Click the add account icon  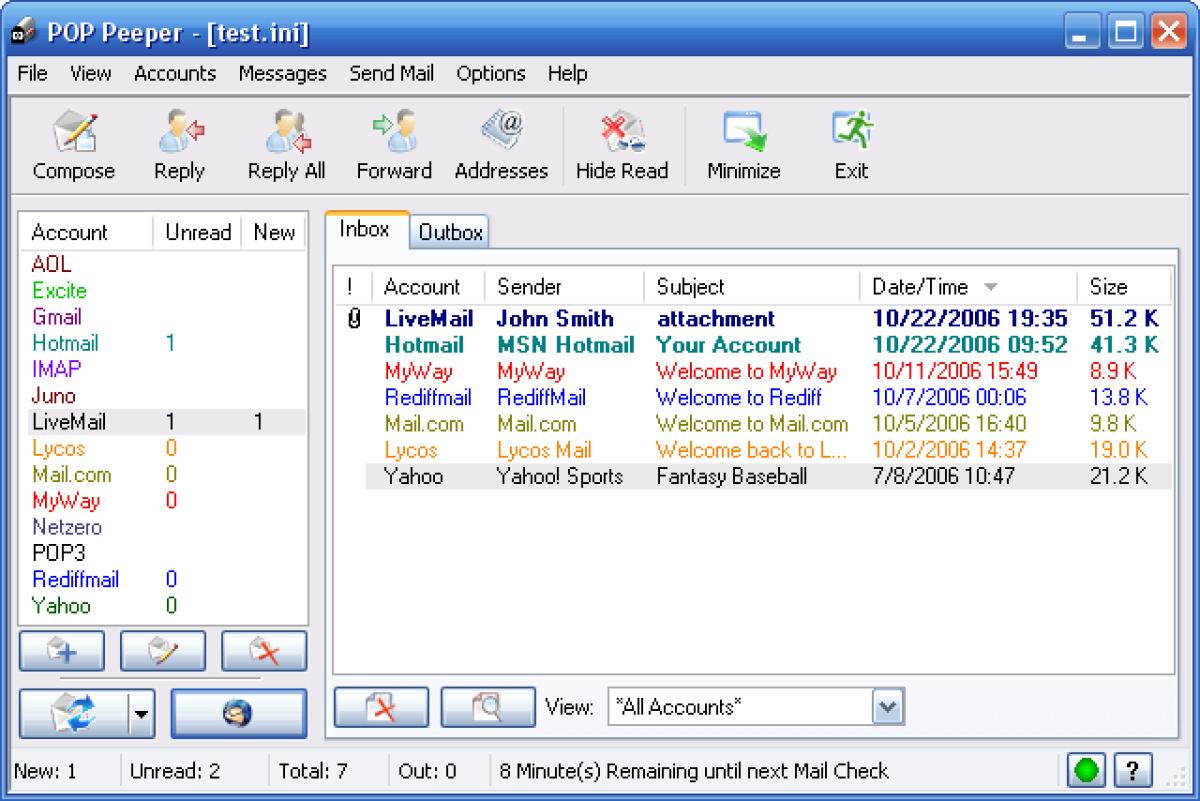click(x=62, y=650)
